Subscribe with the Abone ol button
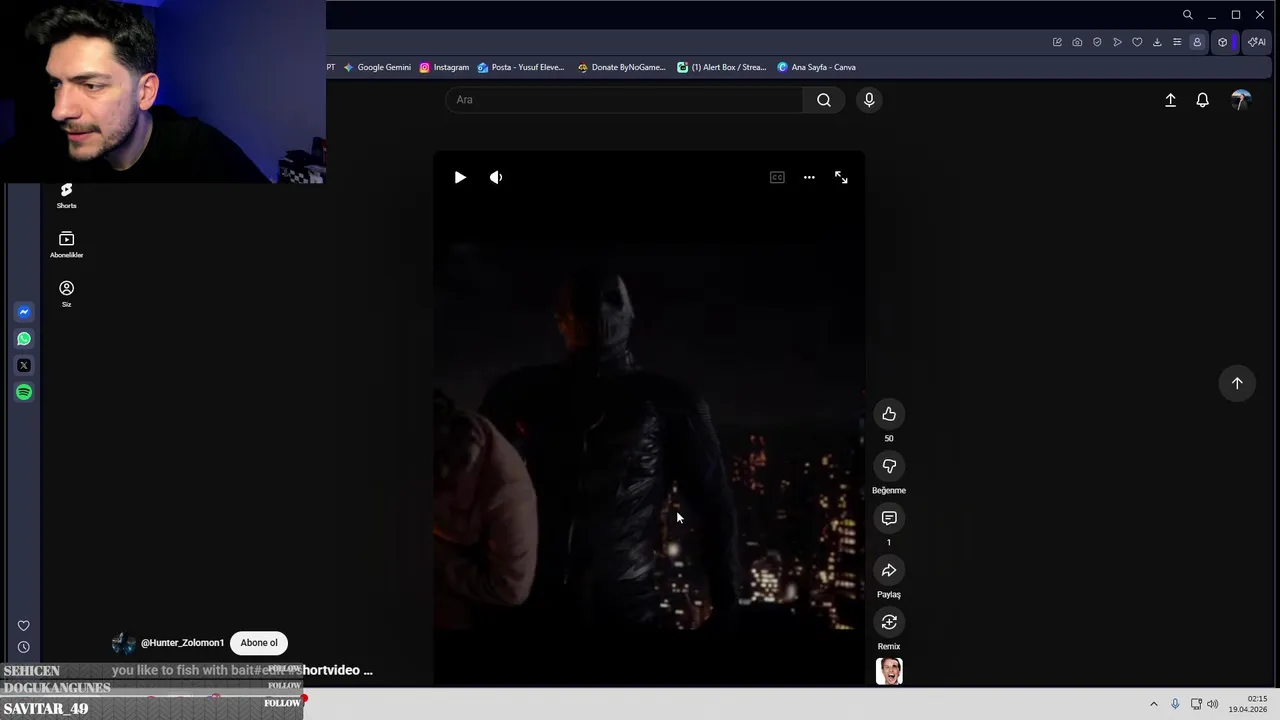 coord(259,643)
